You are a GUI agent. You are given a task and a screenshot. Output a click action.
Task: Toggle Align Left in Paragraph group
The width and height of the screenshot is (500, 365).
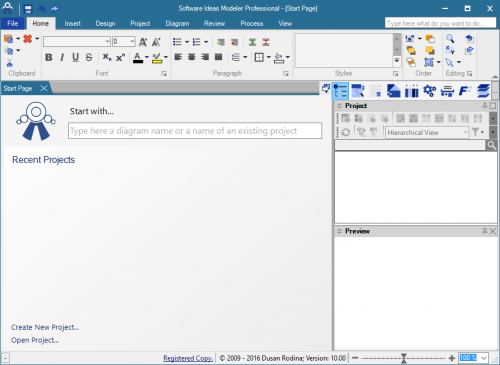point(178,57)
